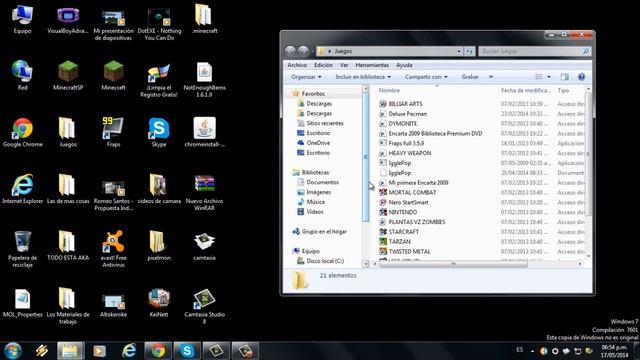Viewport: 640px width, 360px height.
Task: Select OneDrive in navigation pane
Action: pyautogui.click(x=318, y=143)
